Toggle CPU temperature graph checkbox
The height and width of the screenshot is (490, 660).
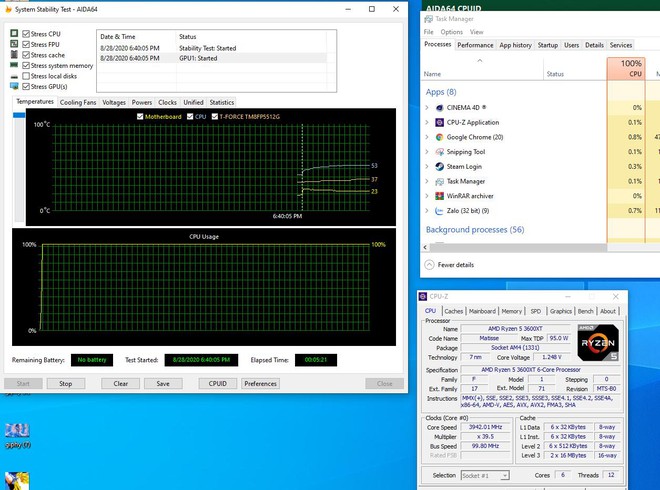190,117
